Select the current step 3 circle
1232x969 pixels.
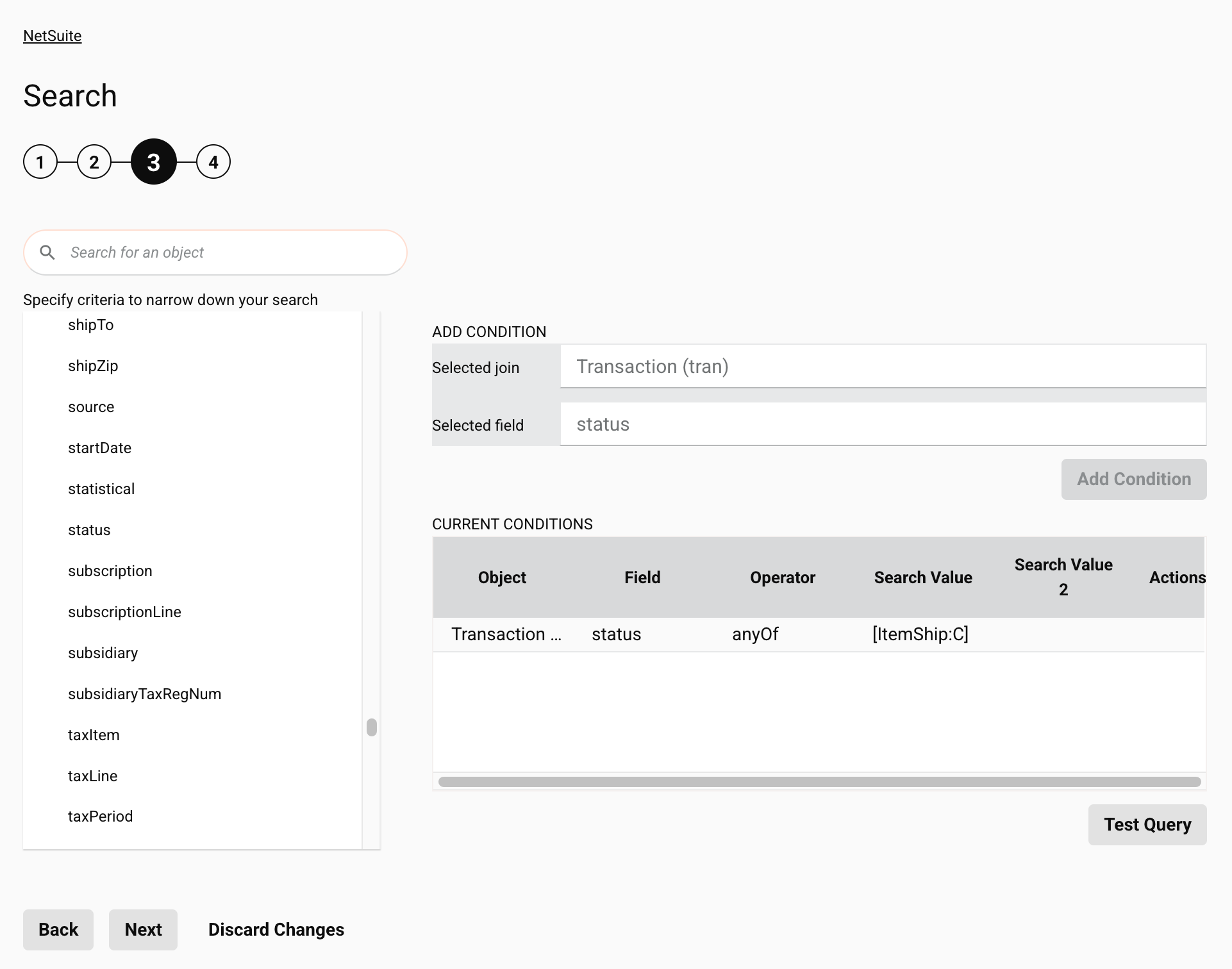154,162
